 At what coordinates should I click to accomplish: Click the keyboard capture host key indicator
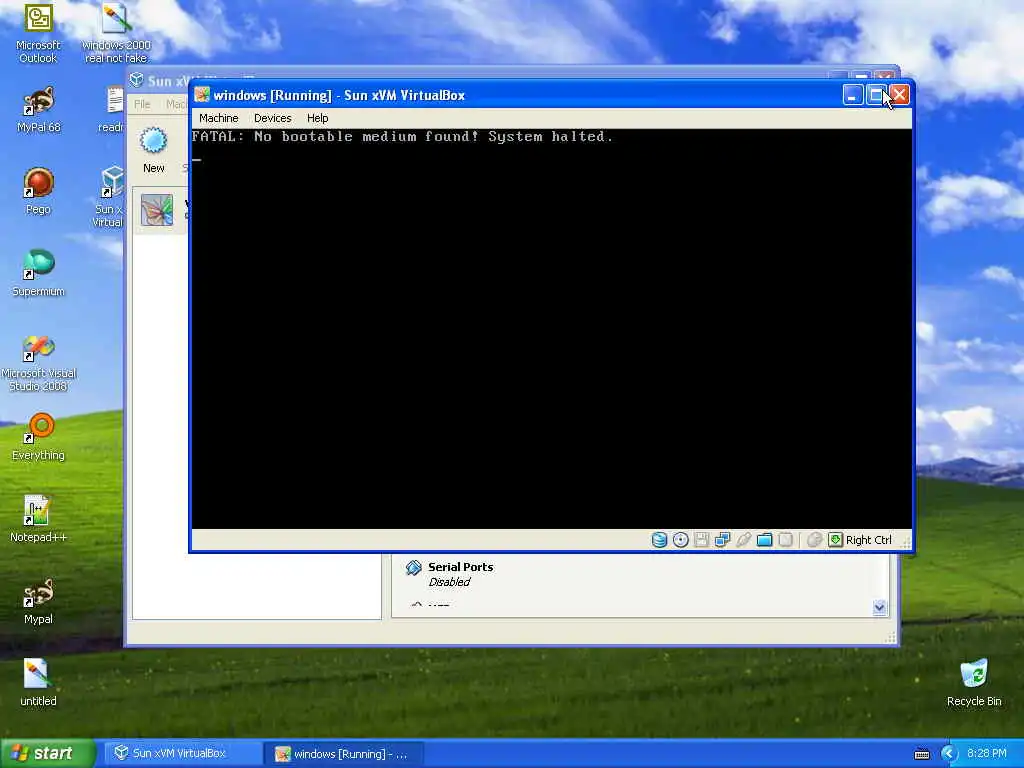[x=860, y=539]
